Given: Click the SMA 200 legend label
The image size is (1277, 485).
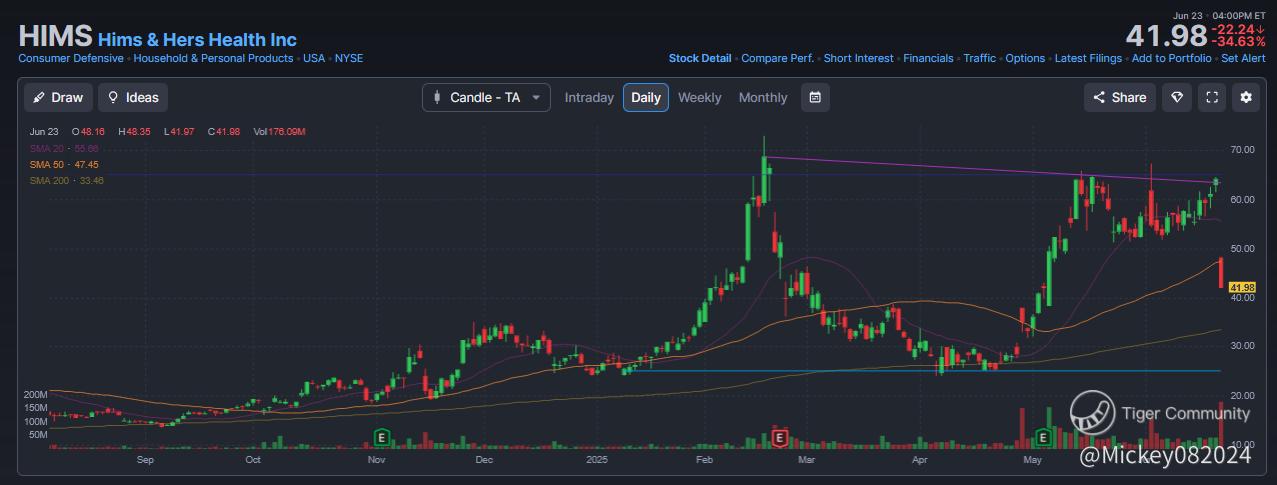Looking at the screenshot, I should pos(67,180).
